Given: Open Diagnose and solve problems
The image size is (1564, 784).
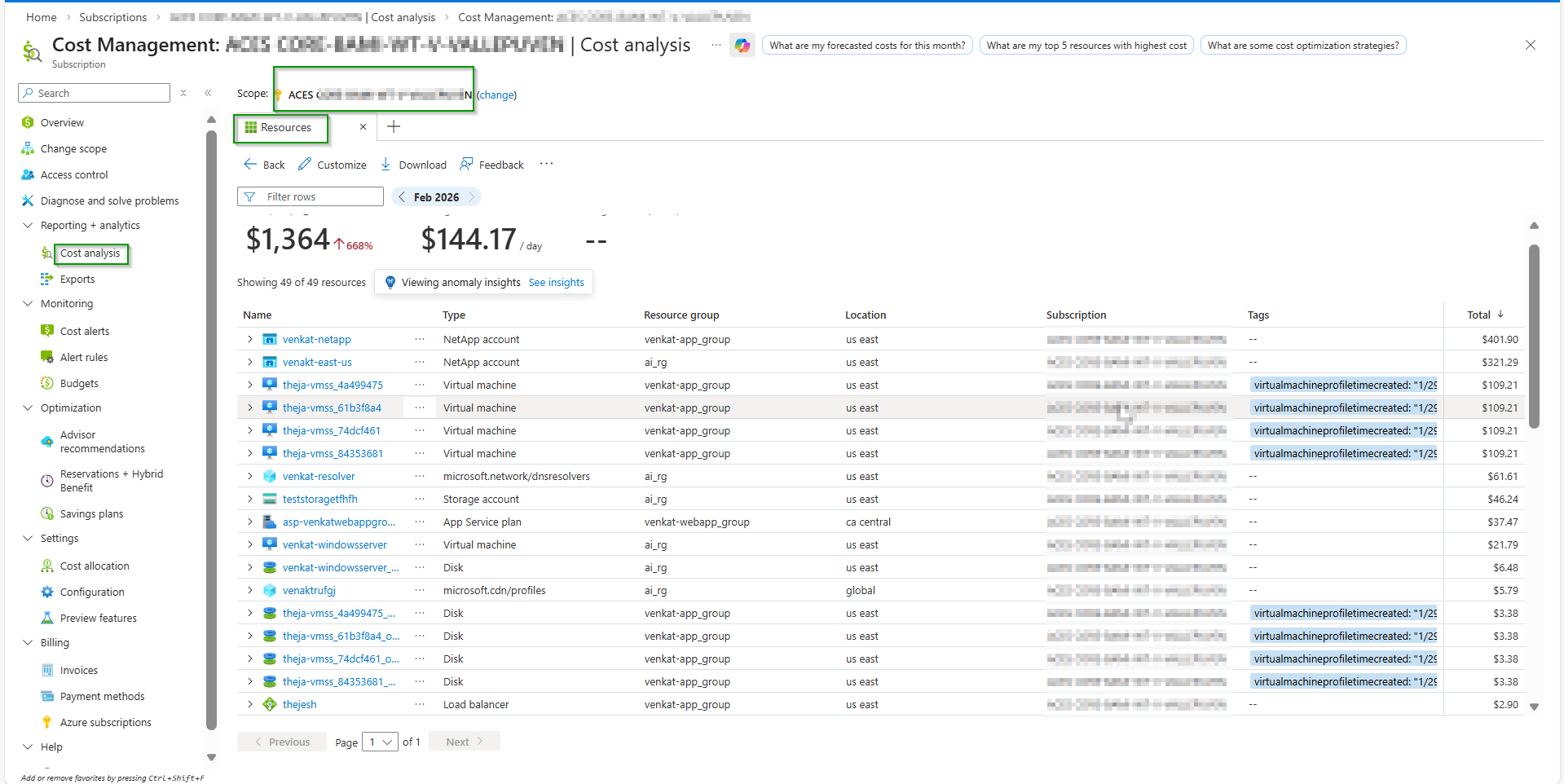Looking at the screenshot, I should click(x=109, y=201).
